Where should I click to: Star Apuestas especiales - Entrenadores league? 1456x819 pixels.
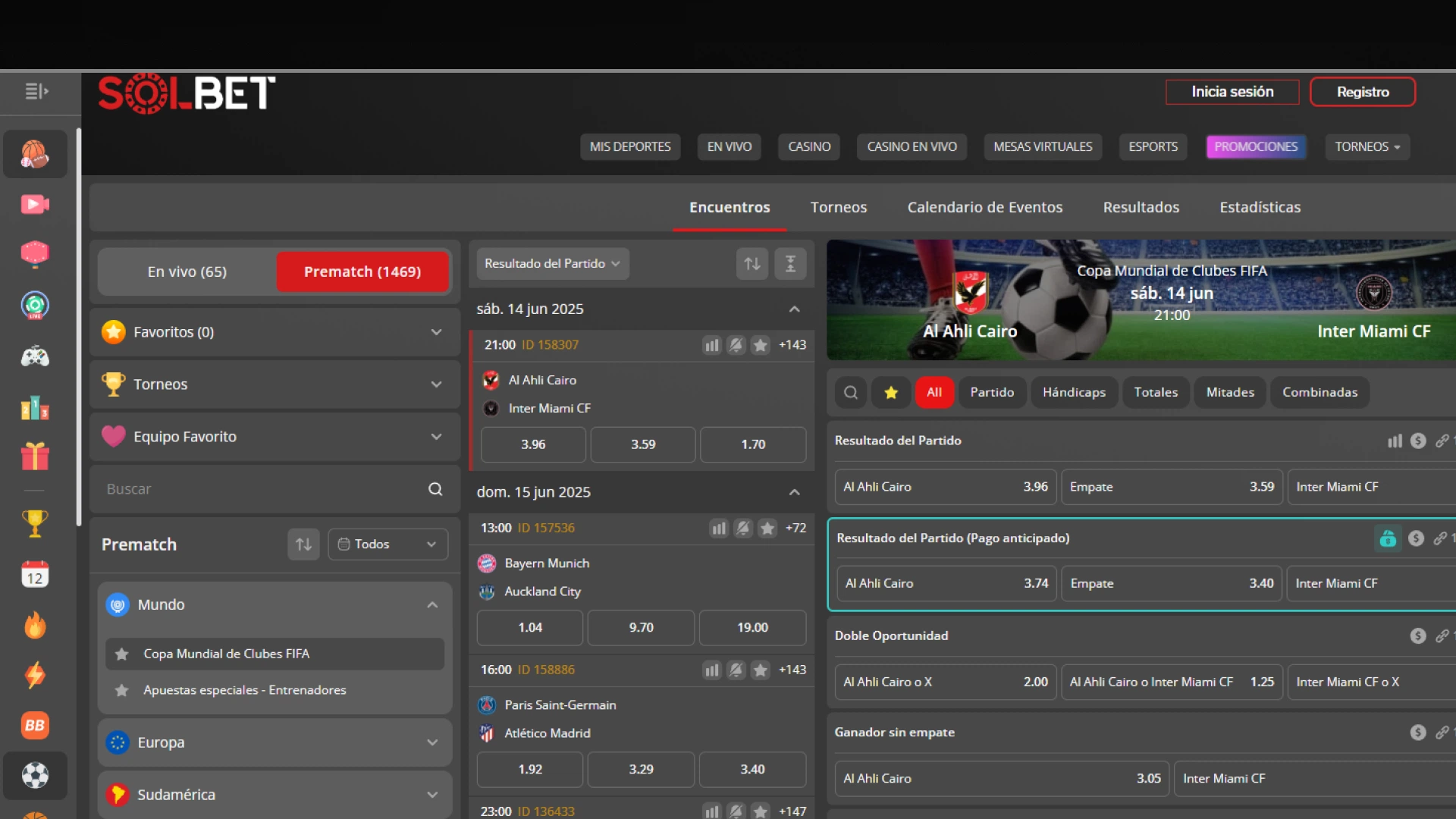tap(121, 690)
